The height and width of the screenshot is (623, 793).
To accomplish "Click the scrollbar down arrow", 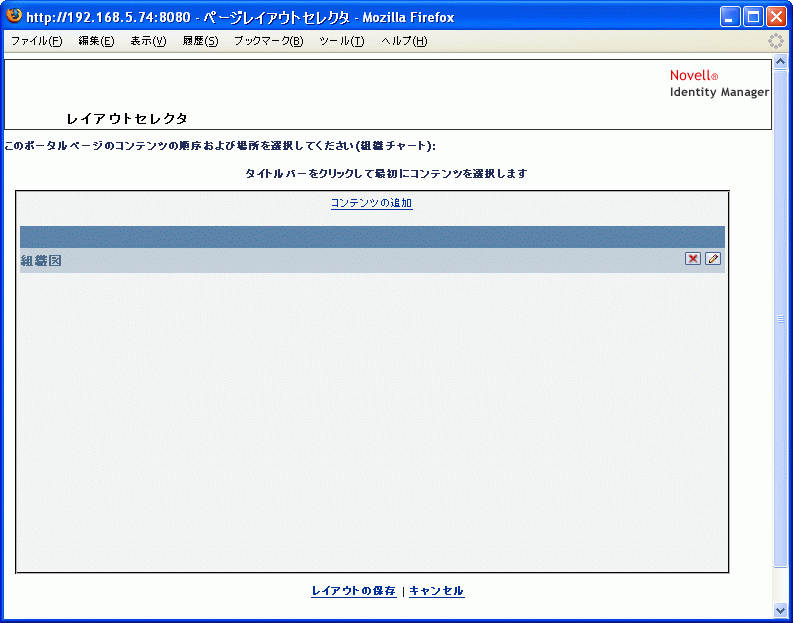I will pos(780,610).
